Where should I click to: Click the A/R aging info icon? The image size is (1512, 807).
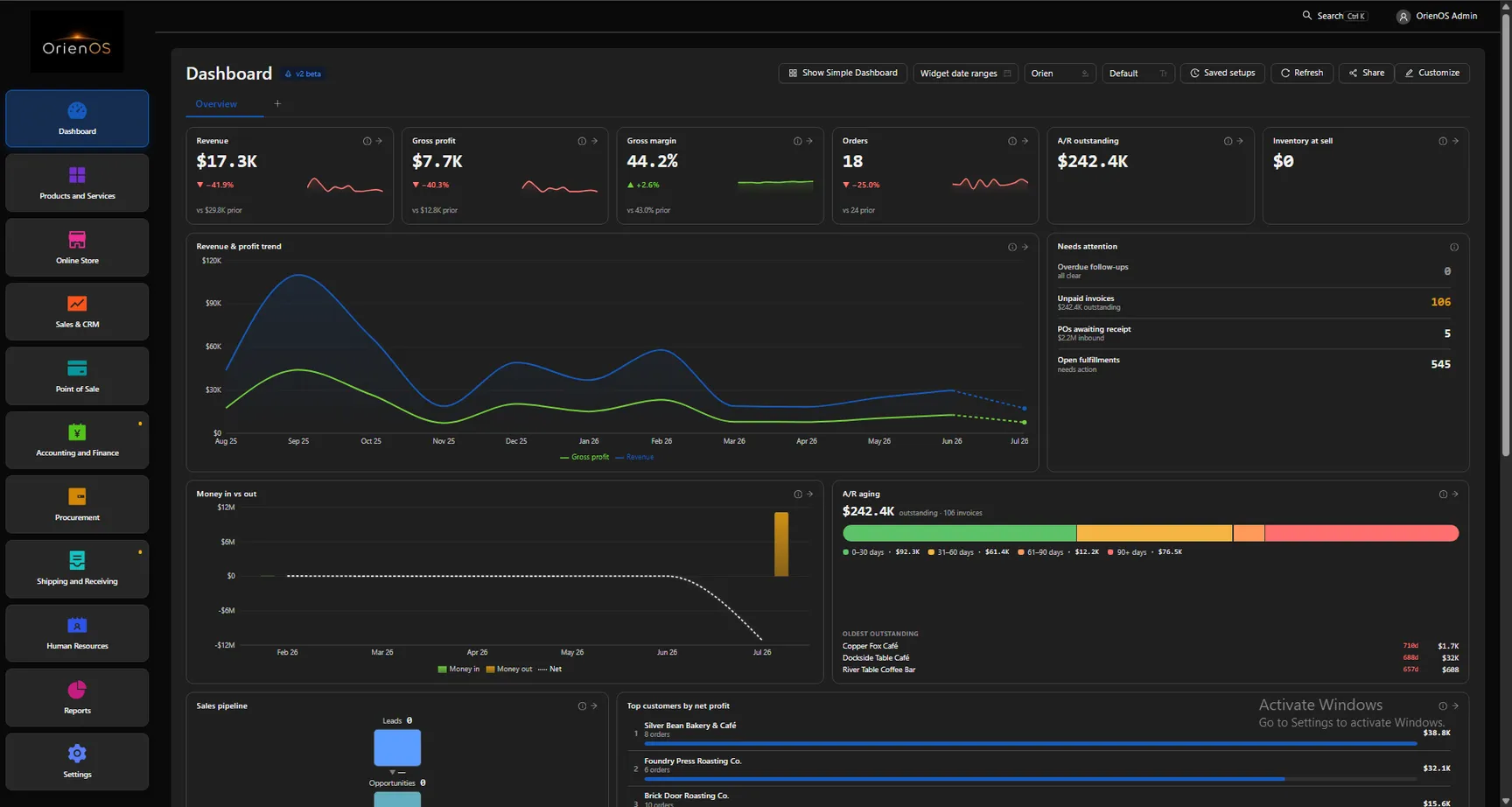point(1443,495)
